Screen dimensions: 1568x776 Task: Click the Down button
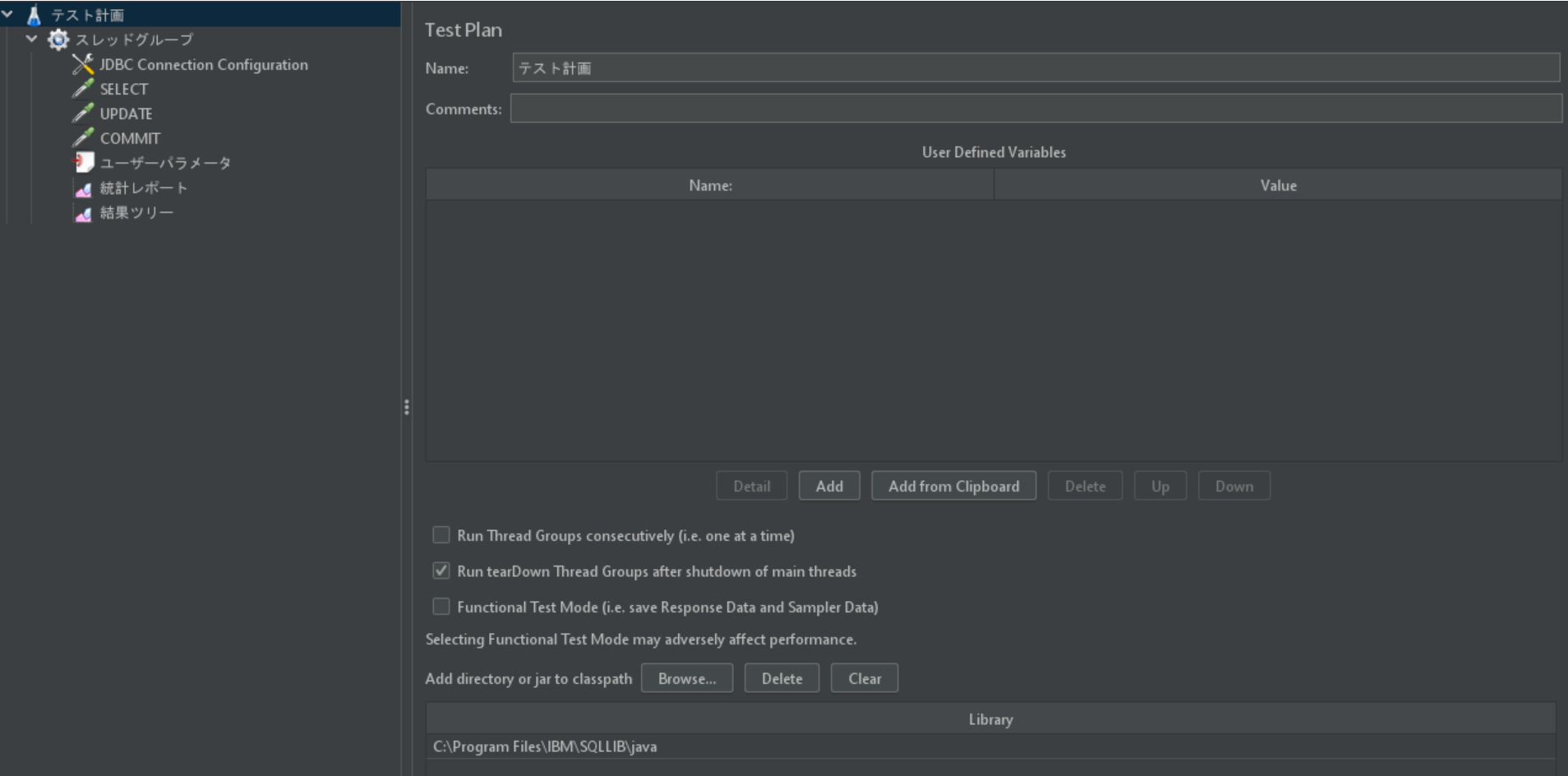[1234, 486]
